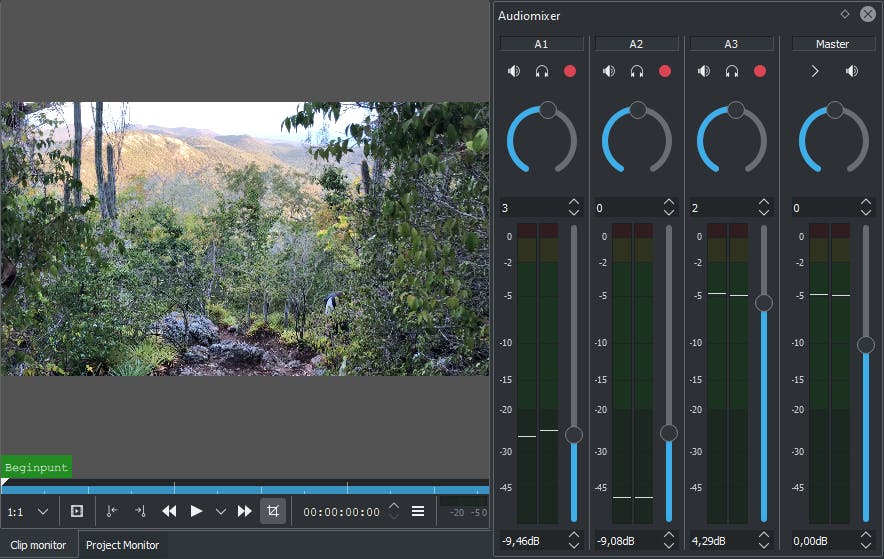Mute the A1 audio track
Viewport: 884px width, 559px height.
click(x=513, y=71)
